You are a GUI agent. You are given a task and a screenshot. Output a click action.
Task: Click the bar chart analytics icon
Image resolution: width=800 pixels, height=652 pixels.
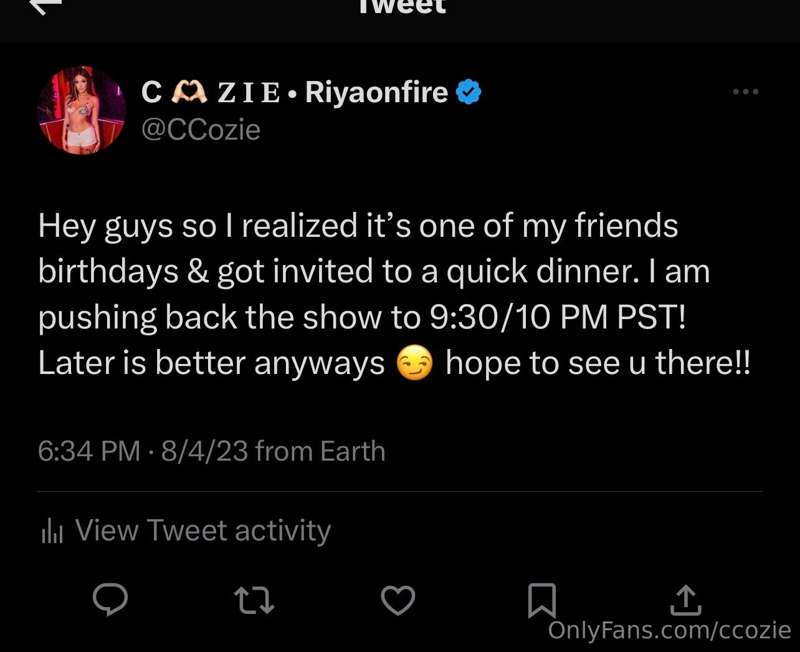[52, 531]
